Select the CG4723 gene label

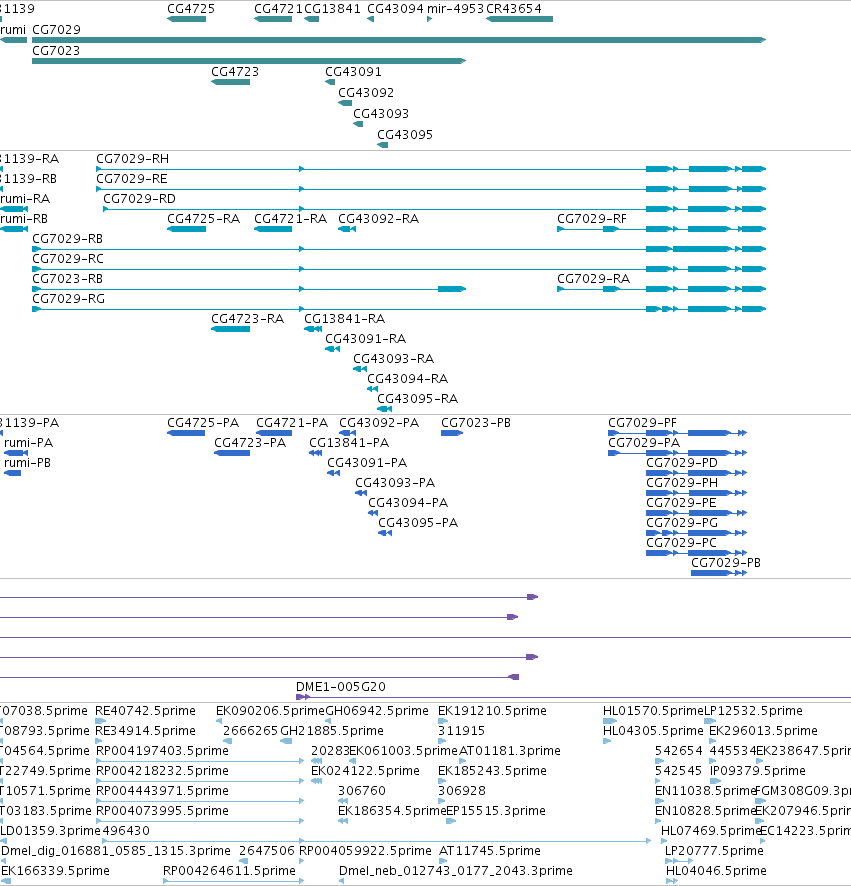tap(235, 72)
